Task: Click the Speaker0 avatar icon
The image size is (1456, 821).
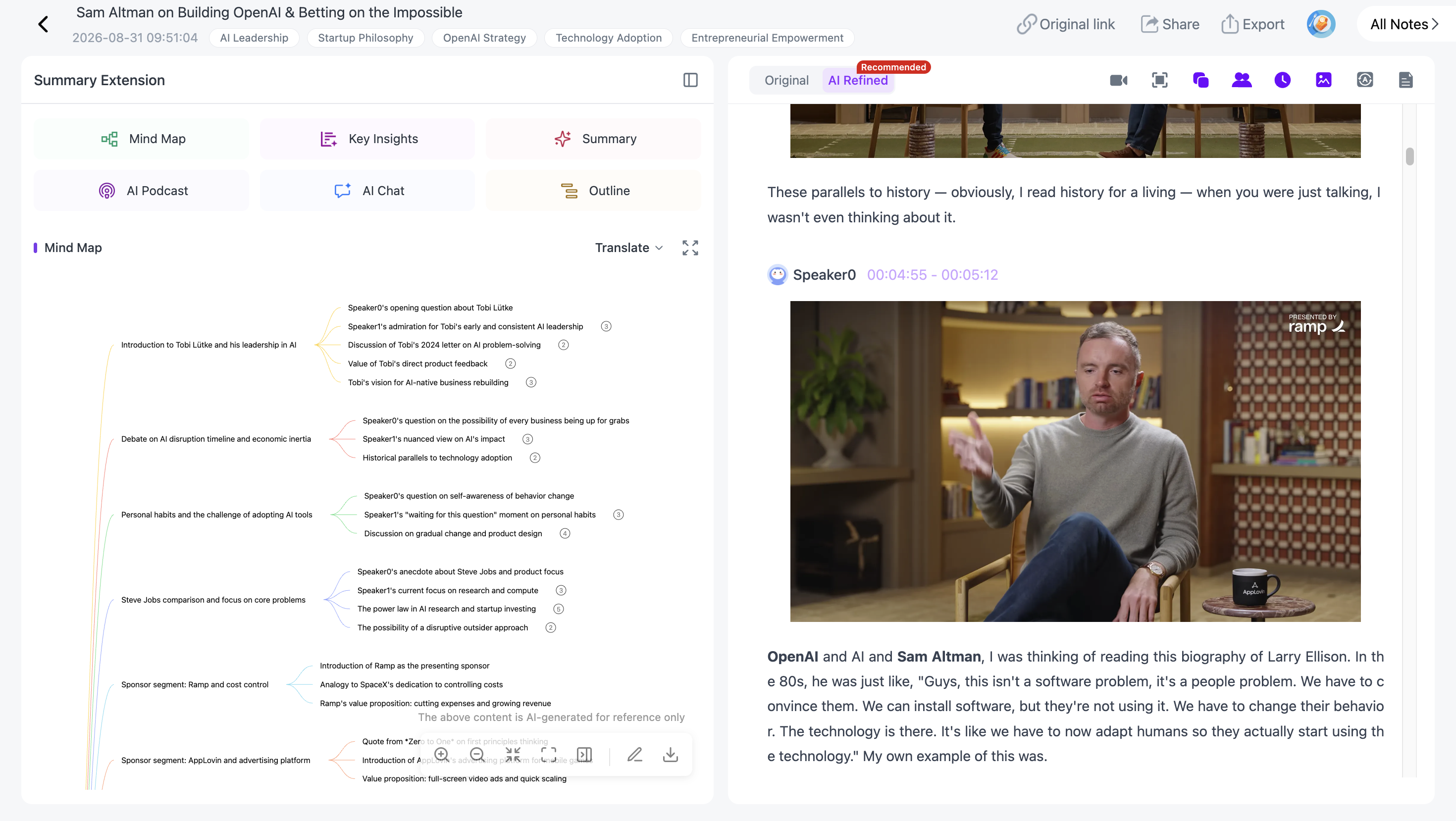Action: (777, 275)
